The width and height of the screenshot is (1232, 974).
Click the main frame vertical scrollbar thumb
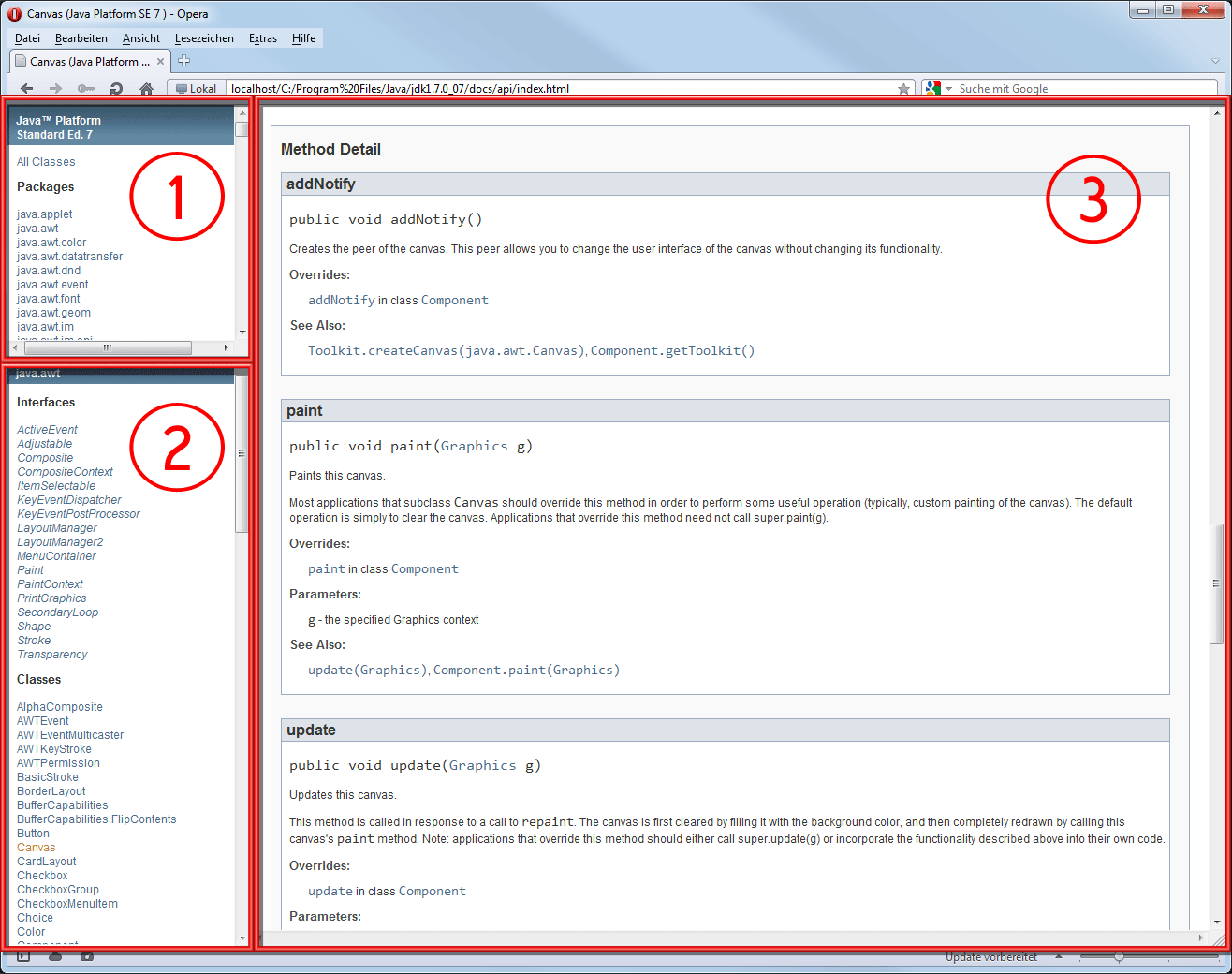point(1216,583)
